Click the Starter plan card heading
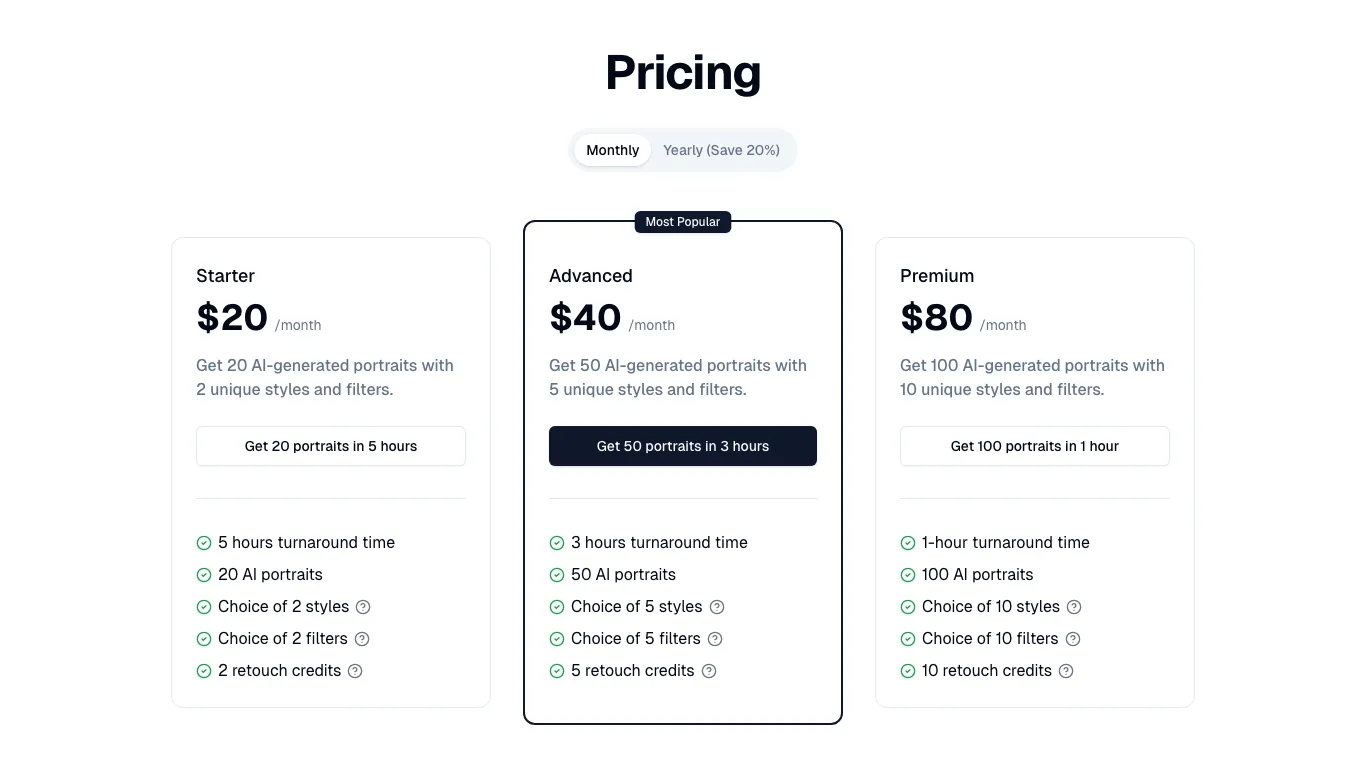Screen dimensions: 1366x768 click(x=225, y=276)
